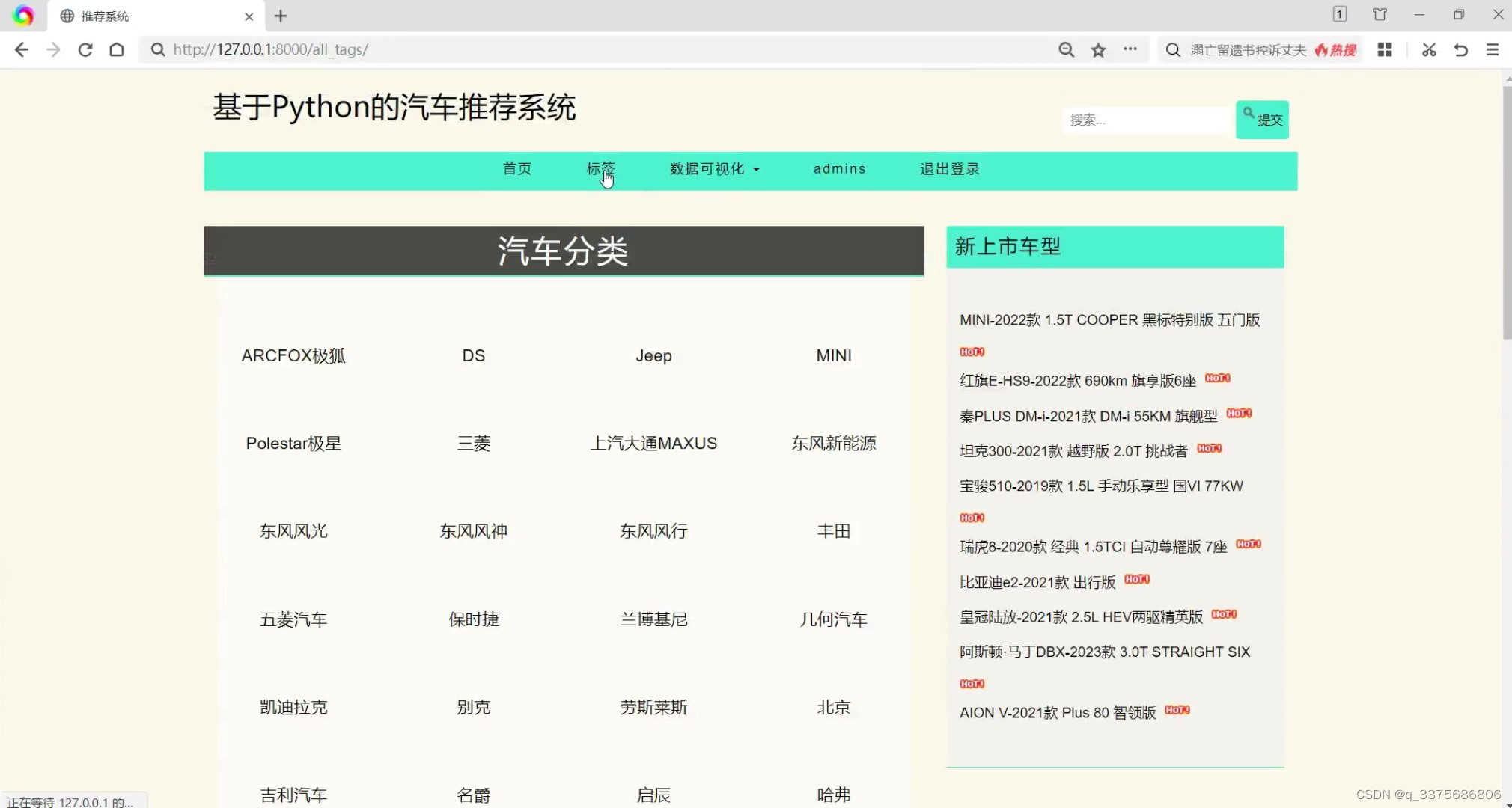Click the star bookmark icon in address bar

click(x=1098, y=49)
